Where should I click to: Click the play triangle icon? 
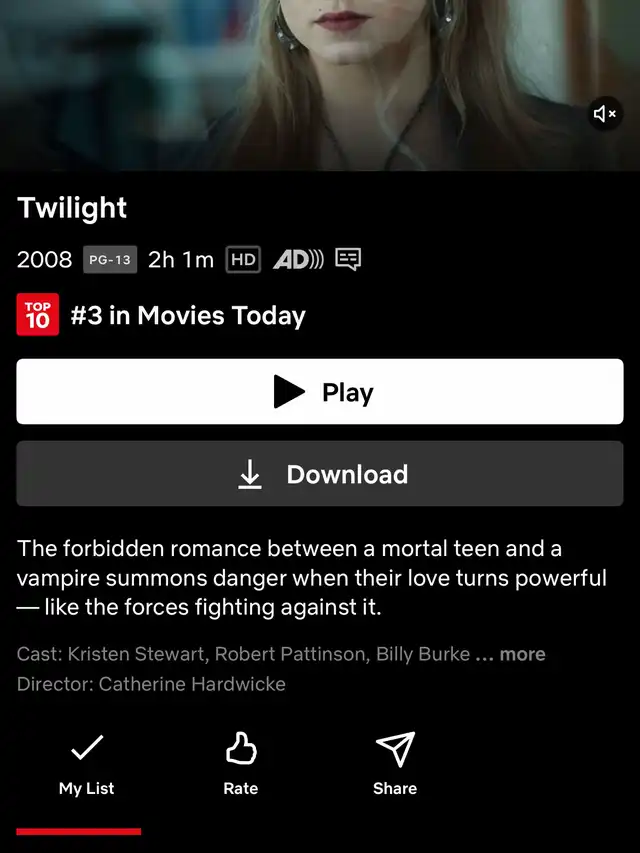[289, 391]
